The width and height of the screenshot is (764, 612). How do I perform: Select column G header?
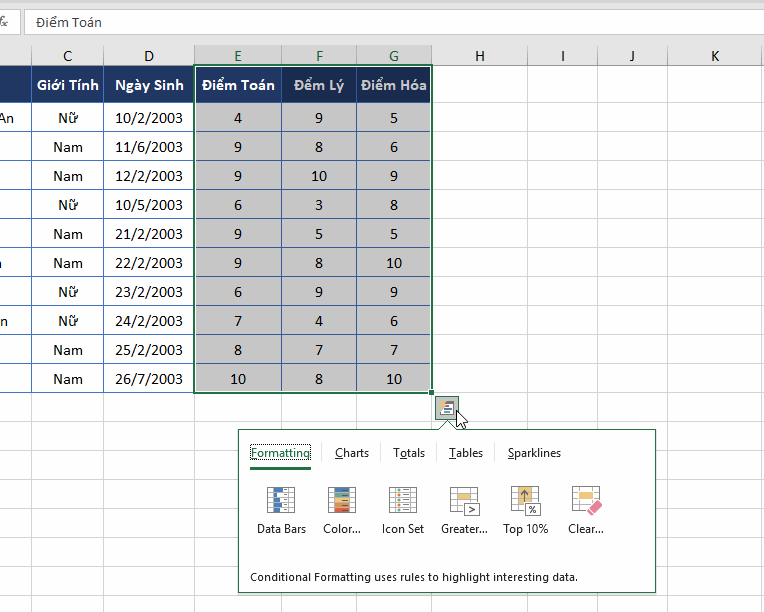(x=394, y=56)
